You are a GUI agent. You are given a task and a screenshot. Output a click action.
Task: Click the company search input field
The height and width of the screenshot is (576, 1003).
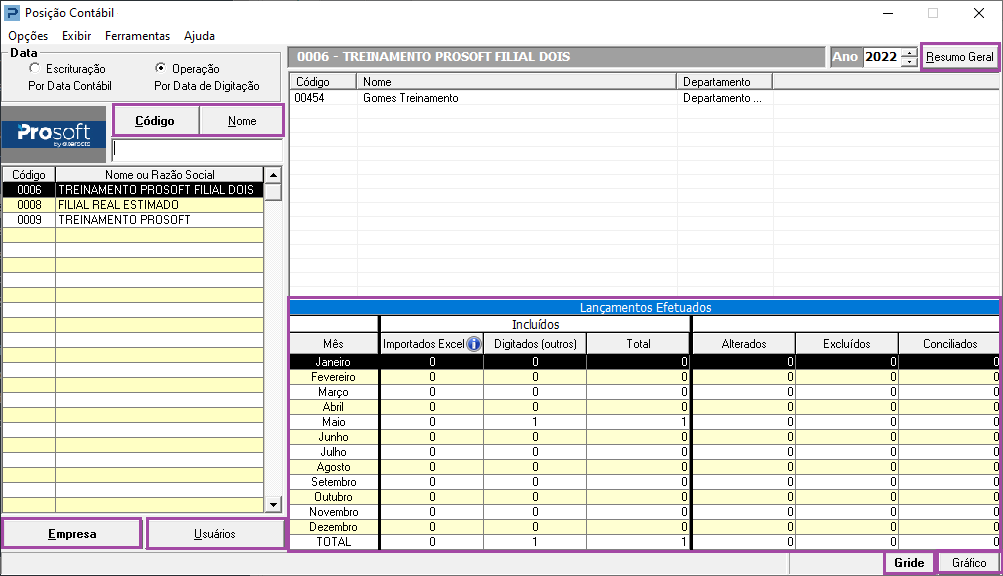(x=197, y=150)
